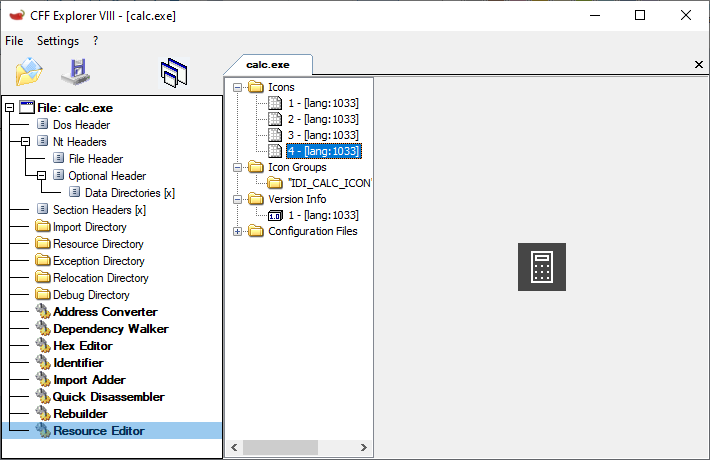The height and width of the screenshot is (460, 710).
Task: Click the horizontal scrollbar thumb of resource tree
Action: tap(280, 447)
